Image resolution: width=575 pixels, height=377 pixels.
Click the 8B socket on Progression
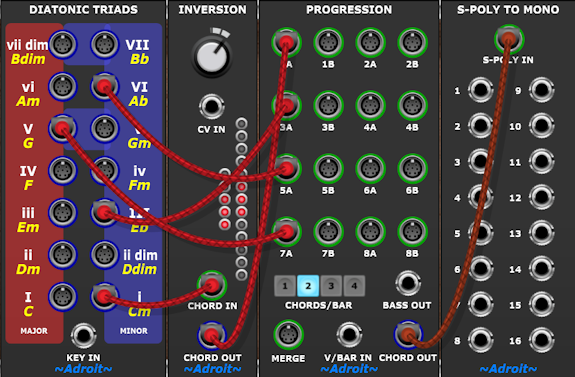pos(412,231)
